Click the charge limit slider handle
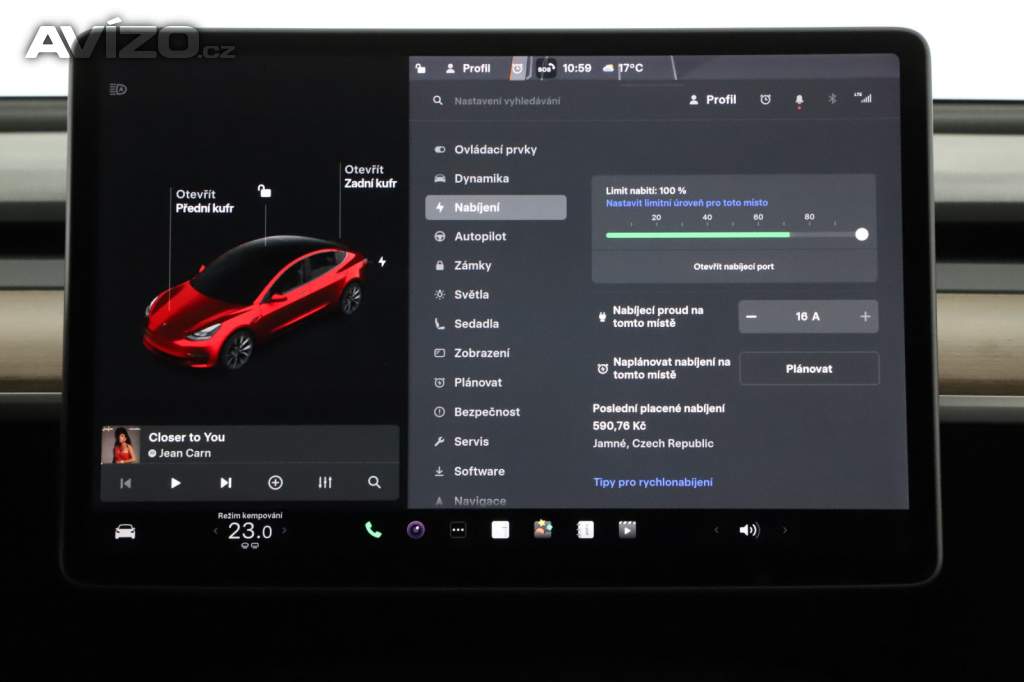The image size is (1024, 682). click(862, 234)
